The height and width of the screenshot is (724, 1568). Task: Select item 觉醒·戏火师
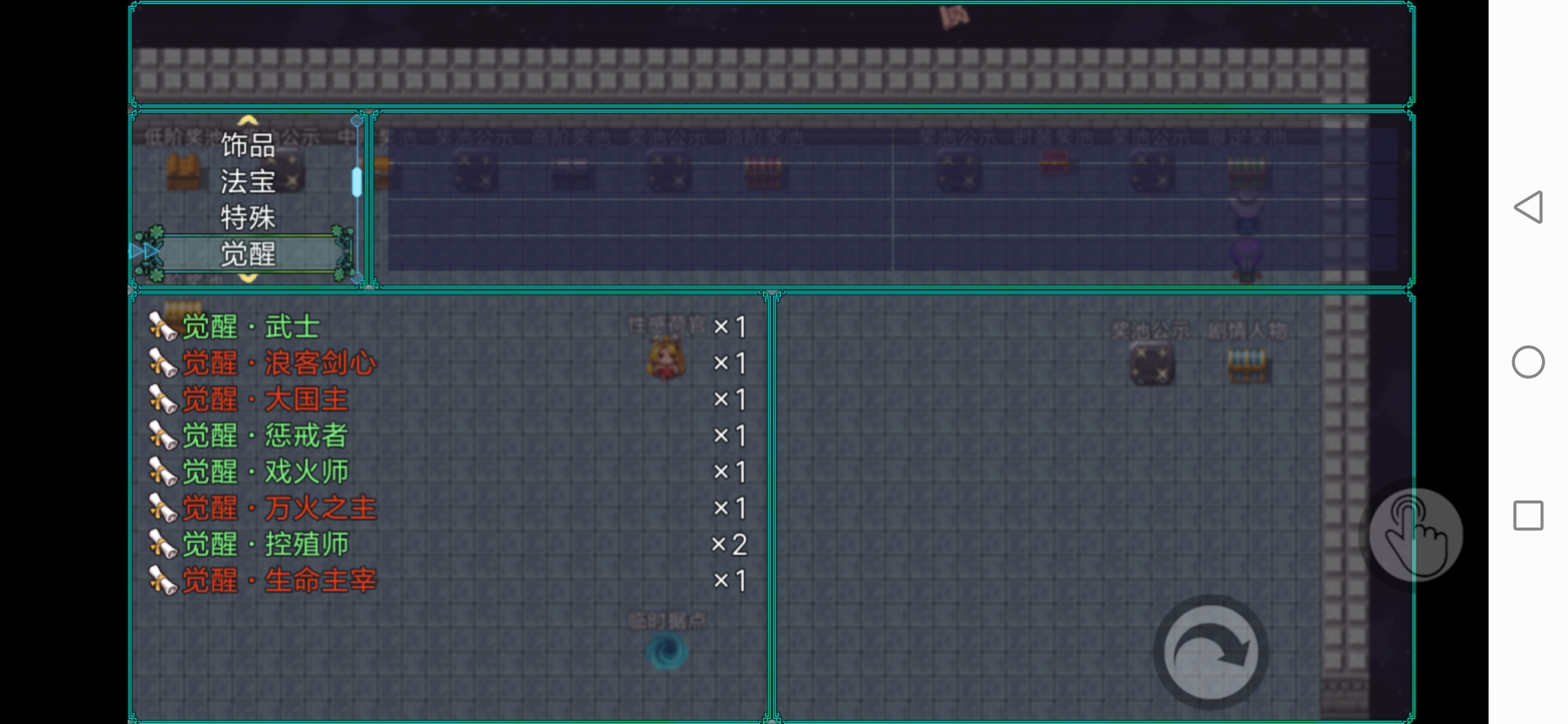tap(448, 472)
